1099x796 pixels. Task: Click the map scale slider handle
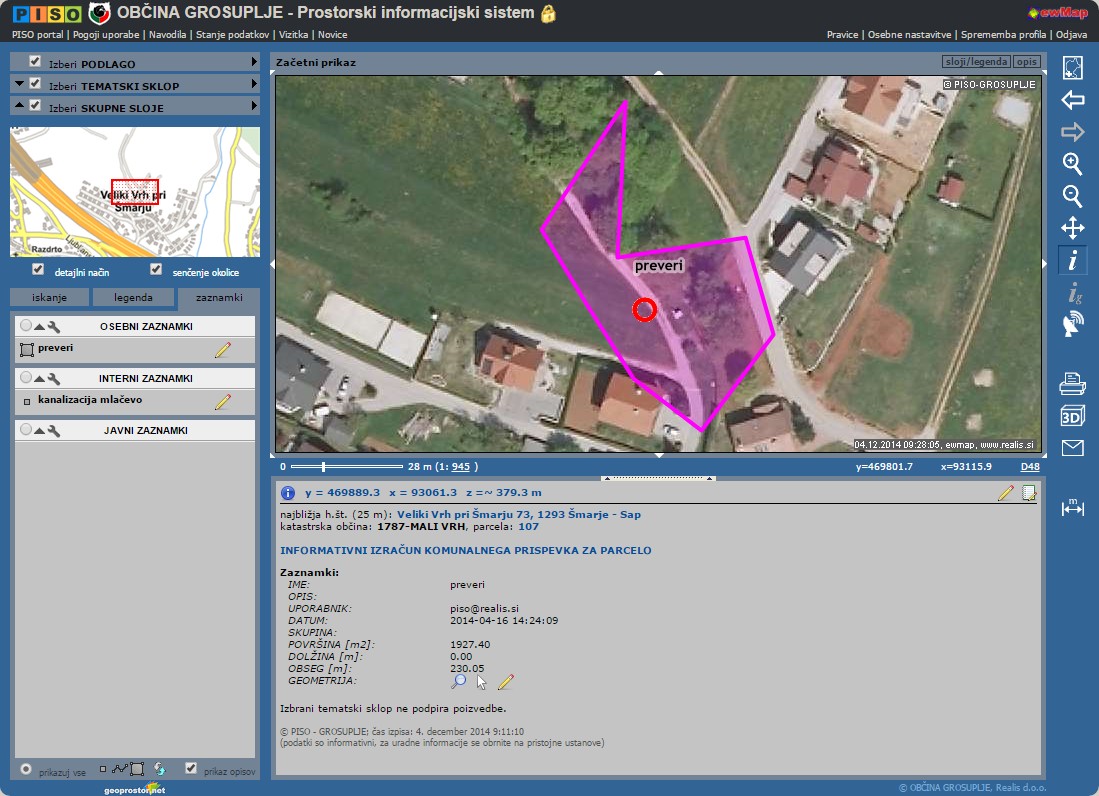click(322, 466)
